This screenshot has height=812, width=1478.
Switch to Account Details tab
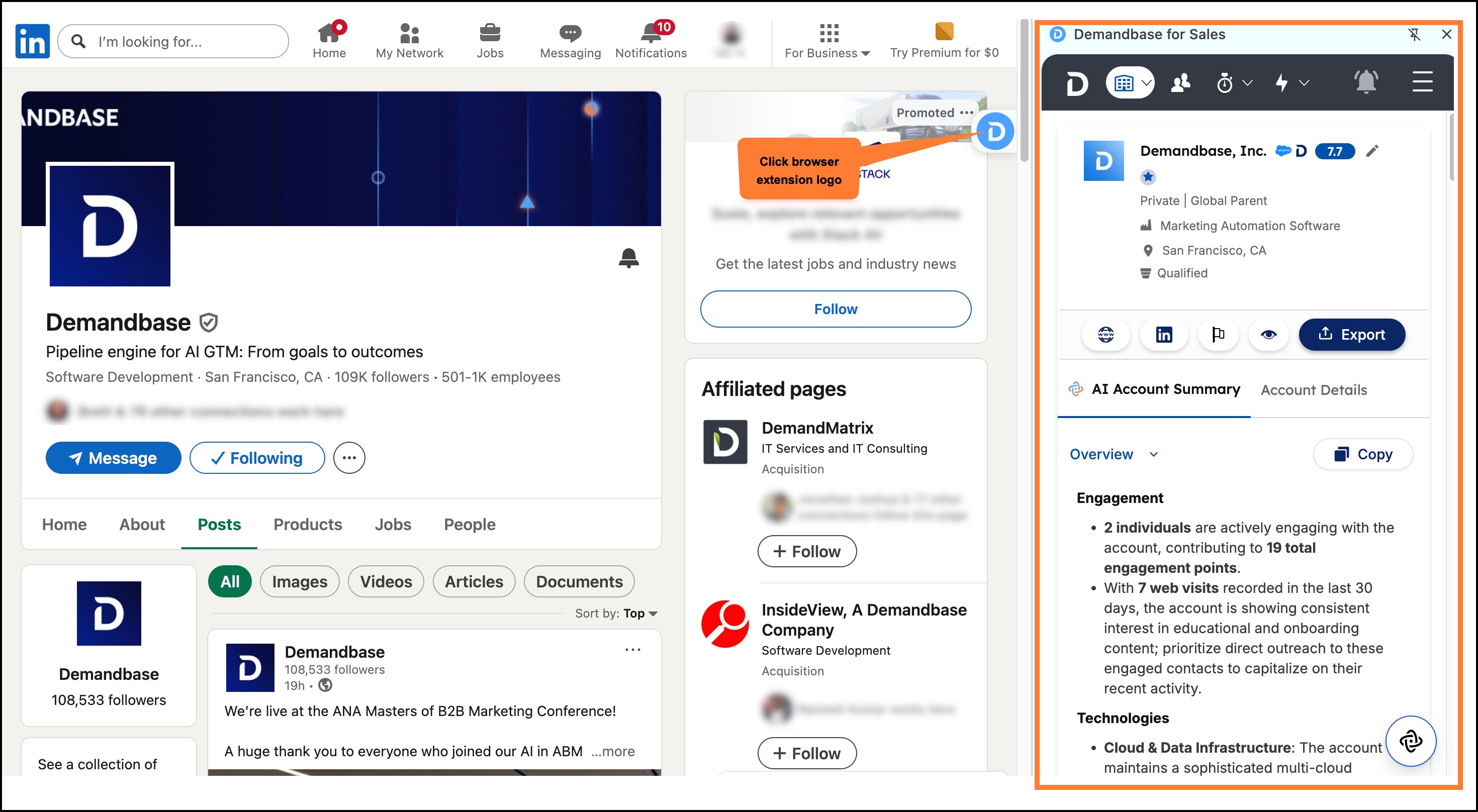[1314, 389]
